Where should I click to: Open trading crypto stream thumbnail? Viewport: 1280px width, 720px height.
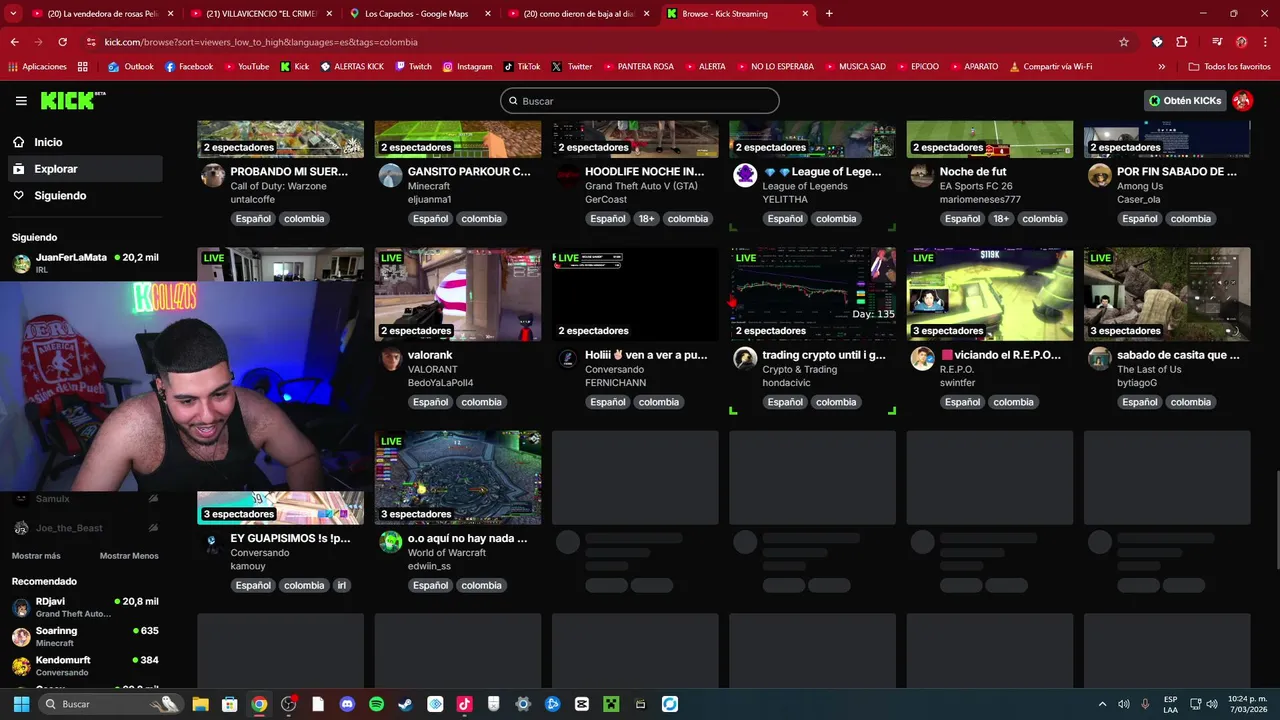(x=812, y=294)
